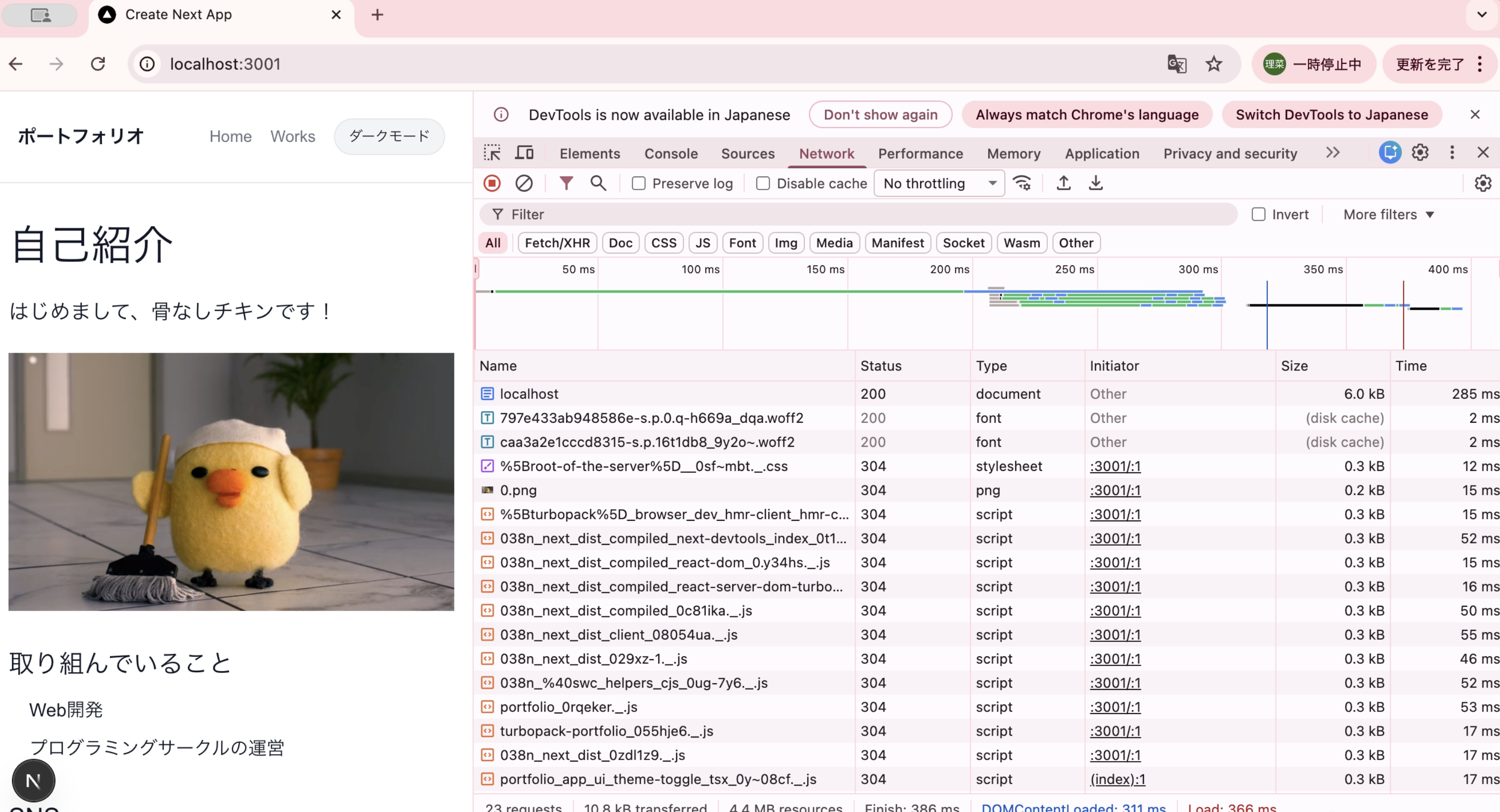Screen dimensions: 1500x812
Task: Stop recording network log
Action: point(492,184)
